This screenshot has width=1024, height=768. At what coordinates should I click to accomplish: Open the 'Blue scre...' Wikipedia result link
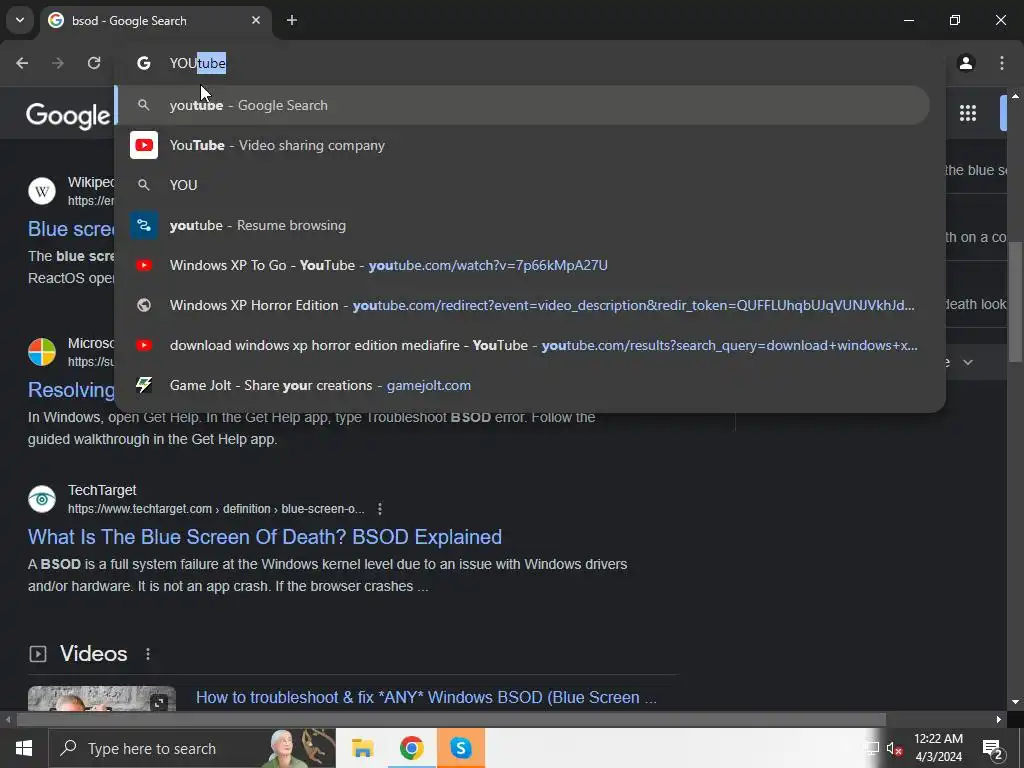click(x=71, y=229)
